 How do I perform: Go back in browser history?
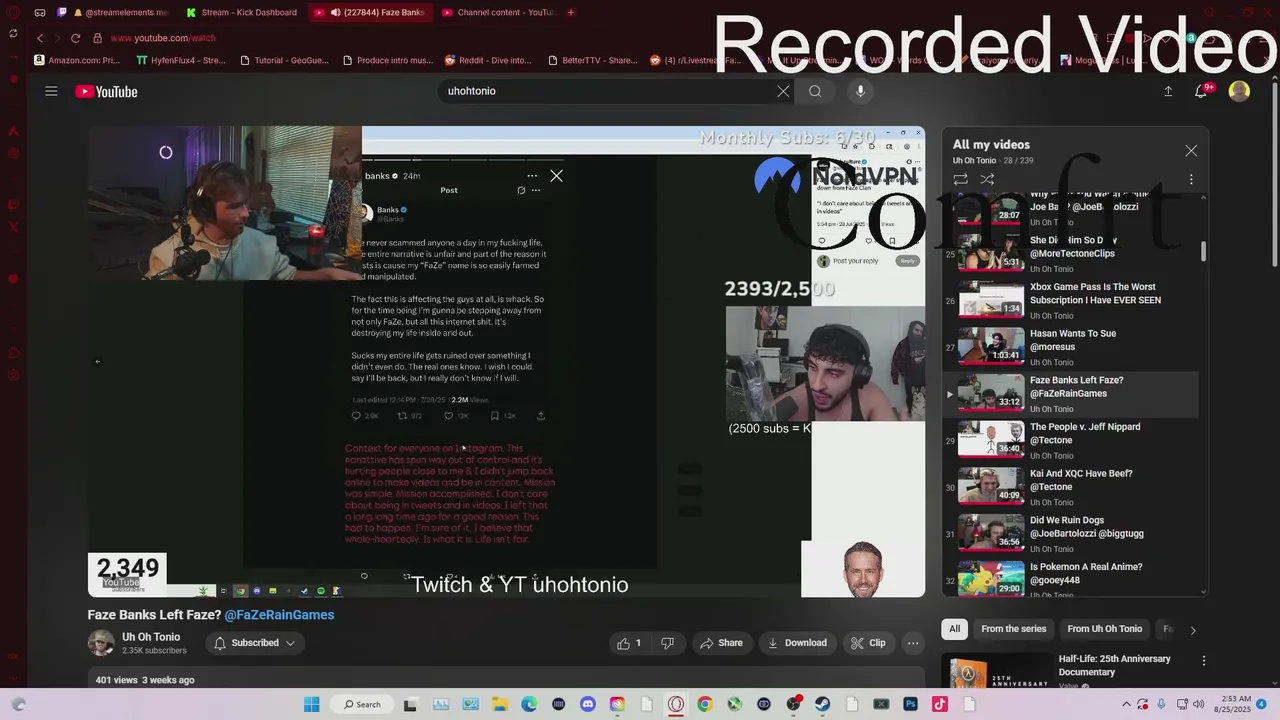(x=39, y=38)
